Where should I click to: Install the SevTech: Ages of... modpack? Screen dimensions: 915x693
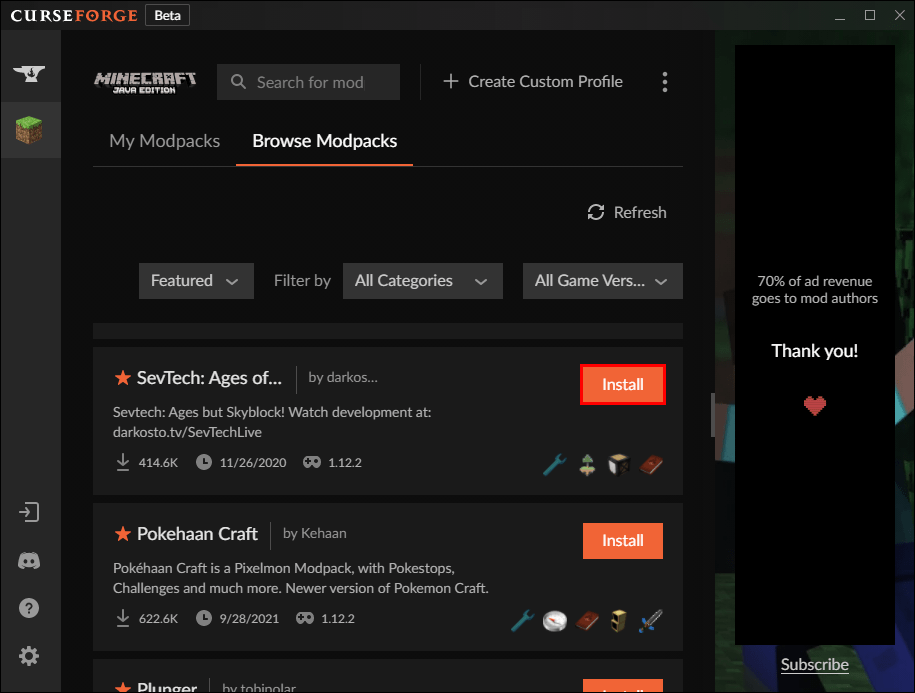click(x=623, y=384)
